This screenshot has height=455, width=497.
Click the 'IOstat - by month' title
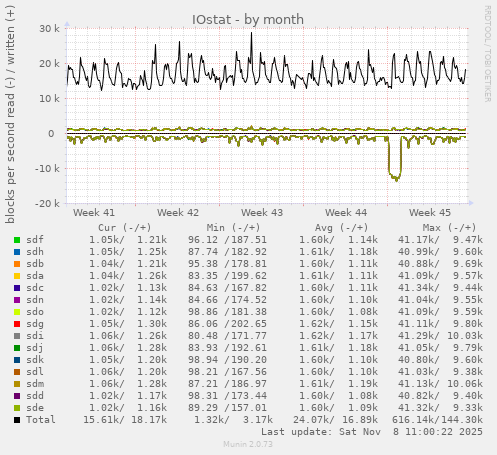point(248,20)
